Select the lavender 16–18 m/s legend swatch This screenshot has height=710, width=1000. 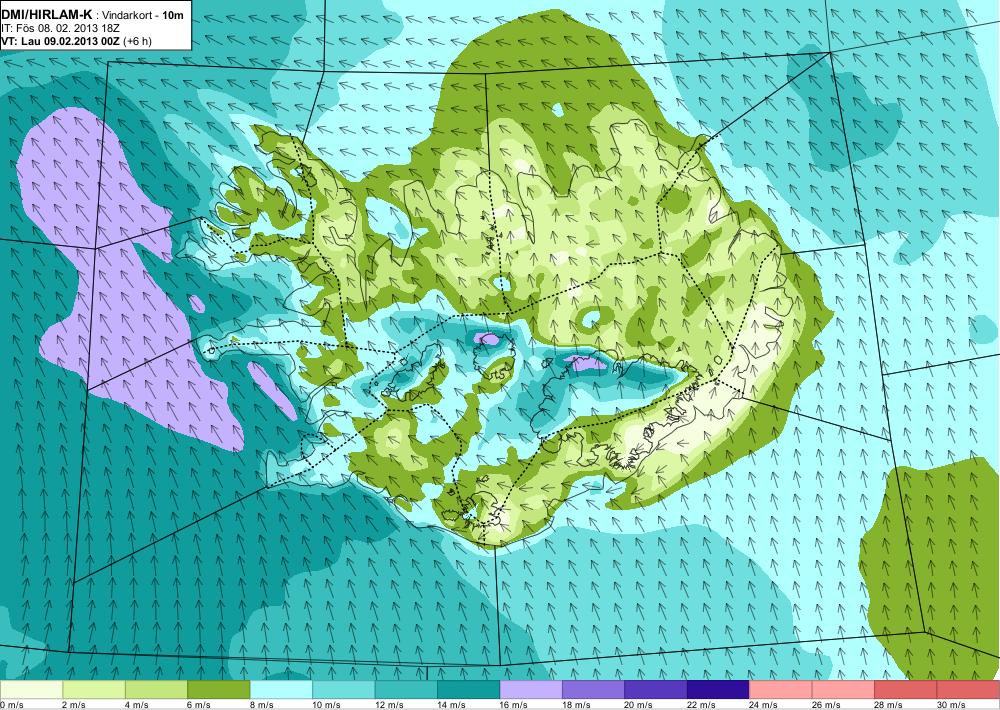[531, 690]
